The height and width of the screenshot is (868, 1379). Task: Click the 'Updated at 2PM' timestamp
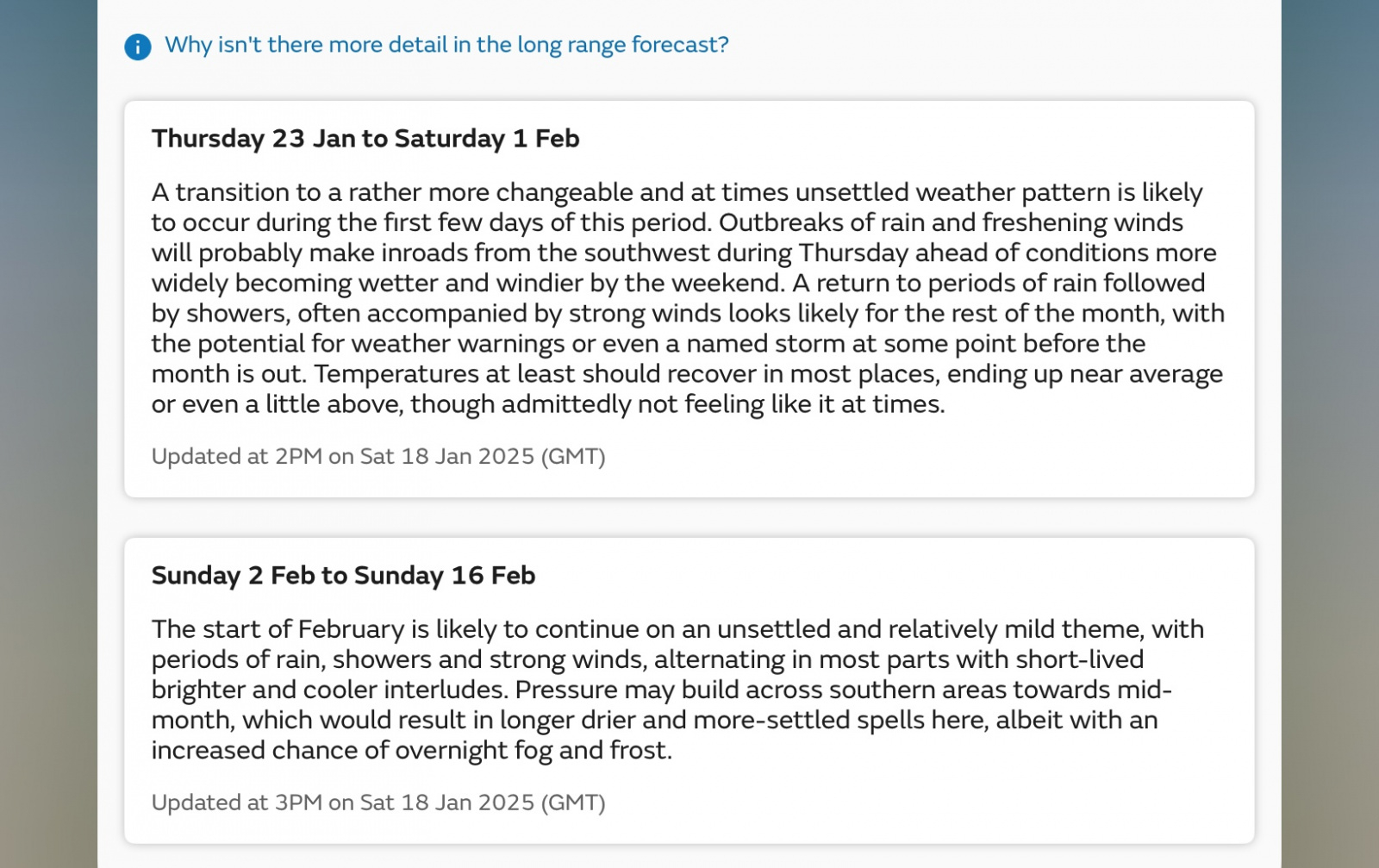pos(378,456)
